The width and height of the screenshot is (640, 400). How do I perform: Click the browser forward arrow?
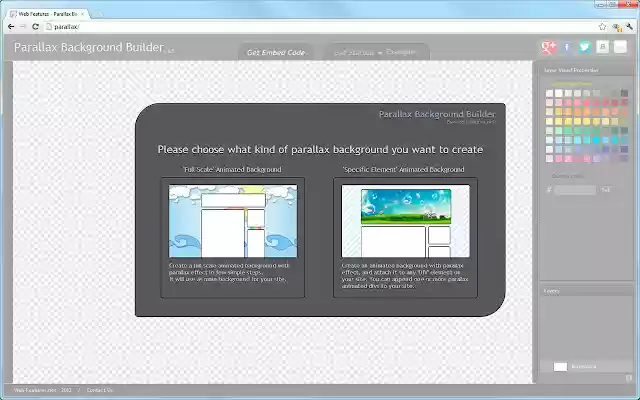23,27
